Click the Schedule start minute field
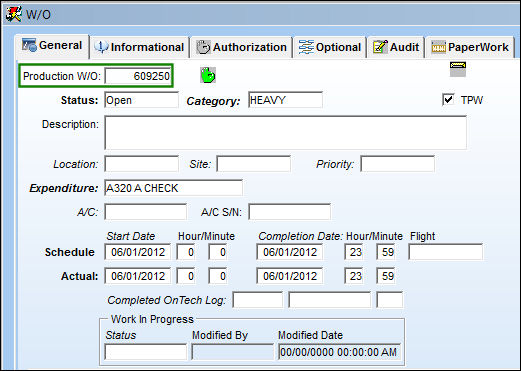The image size is (521, 371). (x=218, y=252)
